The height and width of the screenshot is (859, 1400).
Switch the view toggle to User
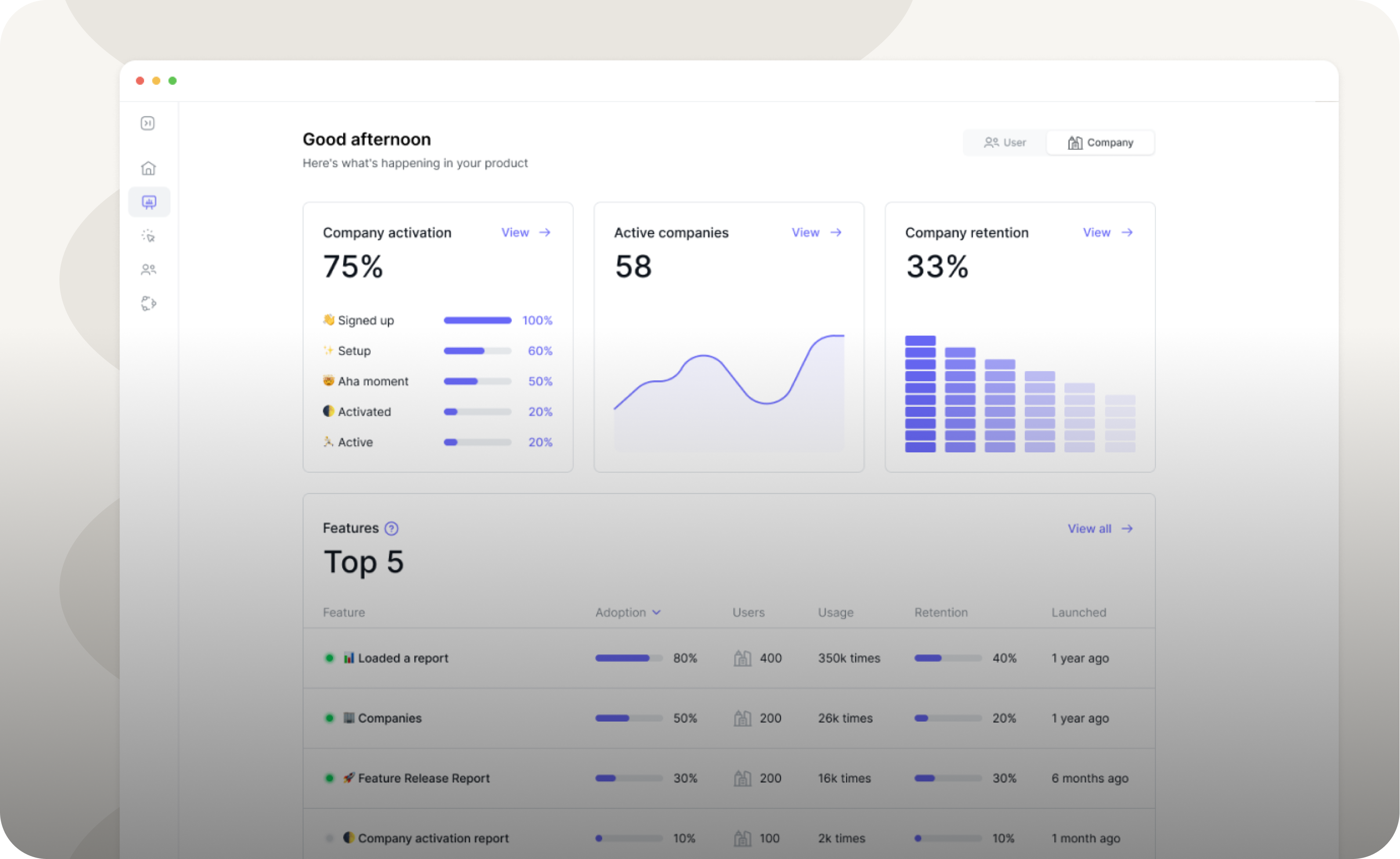point(1005,143)
